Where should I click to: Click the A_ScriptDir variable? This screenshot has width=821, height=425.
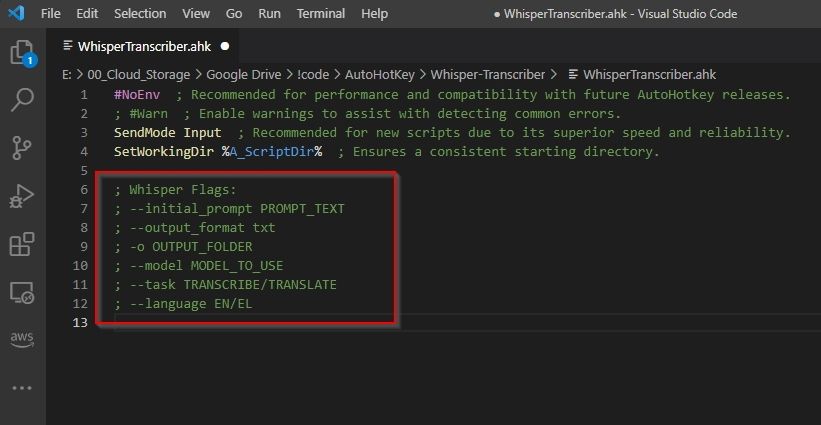[272, 152]
